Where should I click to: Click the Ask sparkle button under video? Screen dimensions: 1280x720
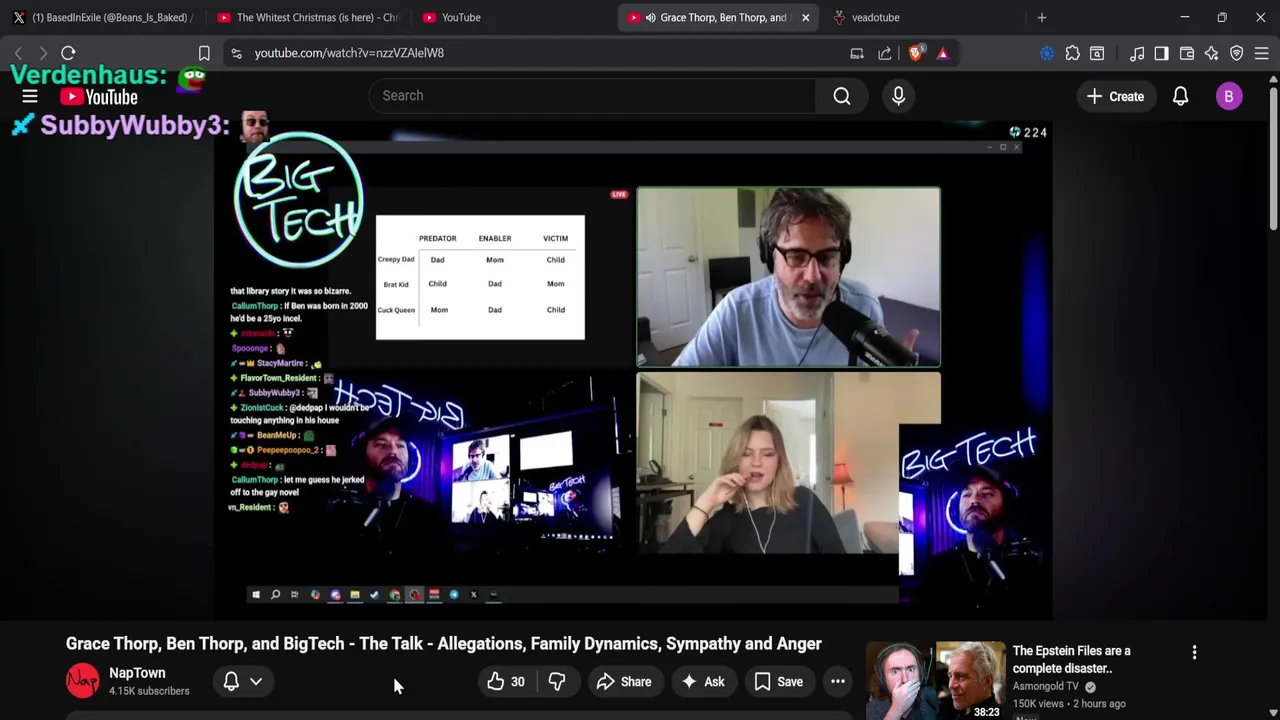(x=703, y=682)
